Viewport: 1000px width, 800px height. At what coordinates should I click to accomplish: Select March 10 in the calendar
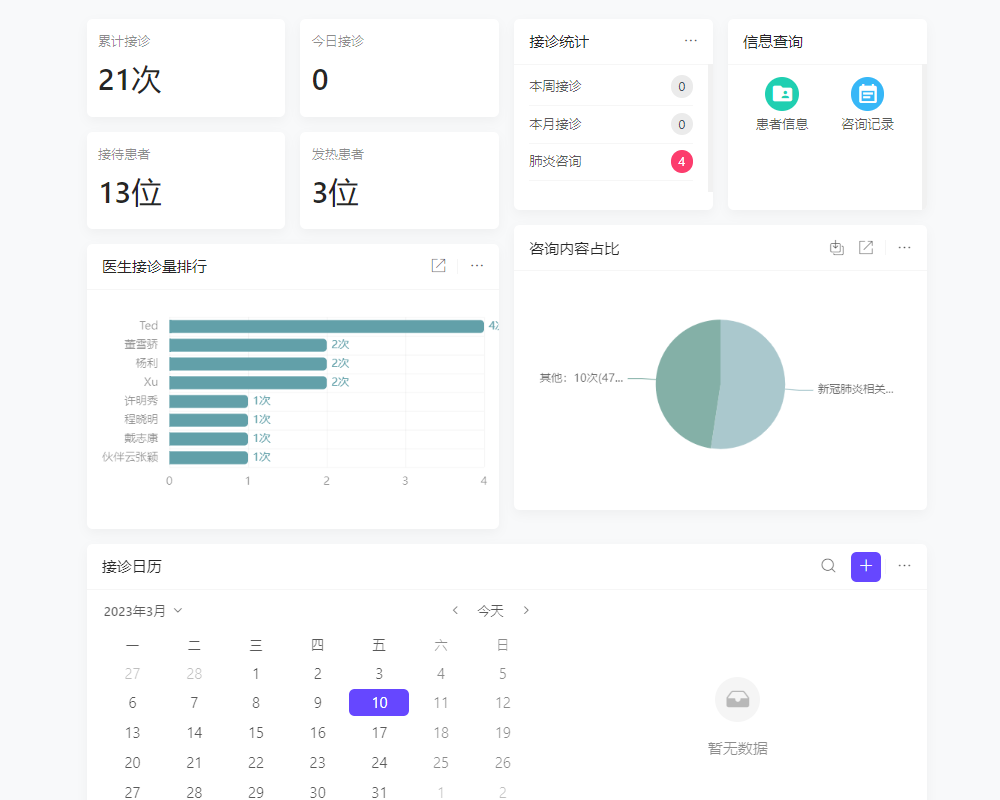click(x=379, y=702)
